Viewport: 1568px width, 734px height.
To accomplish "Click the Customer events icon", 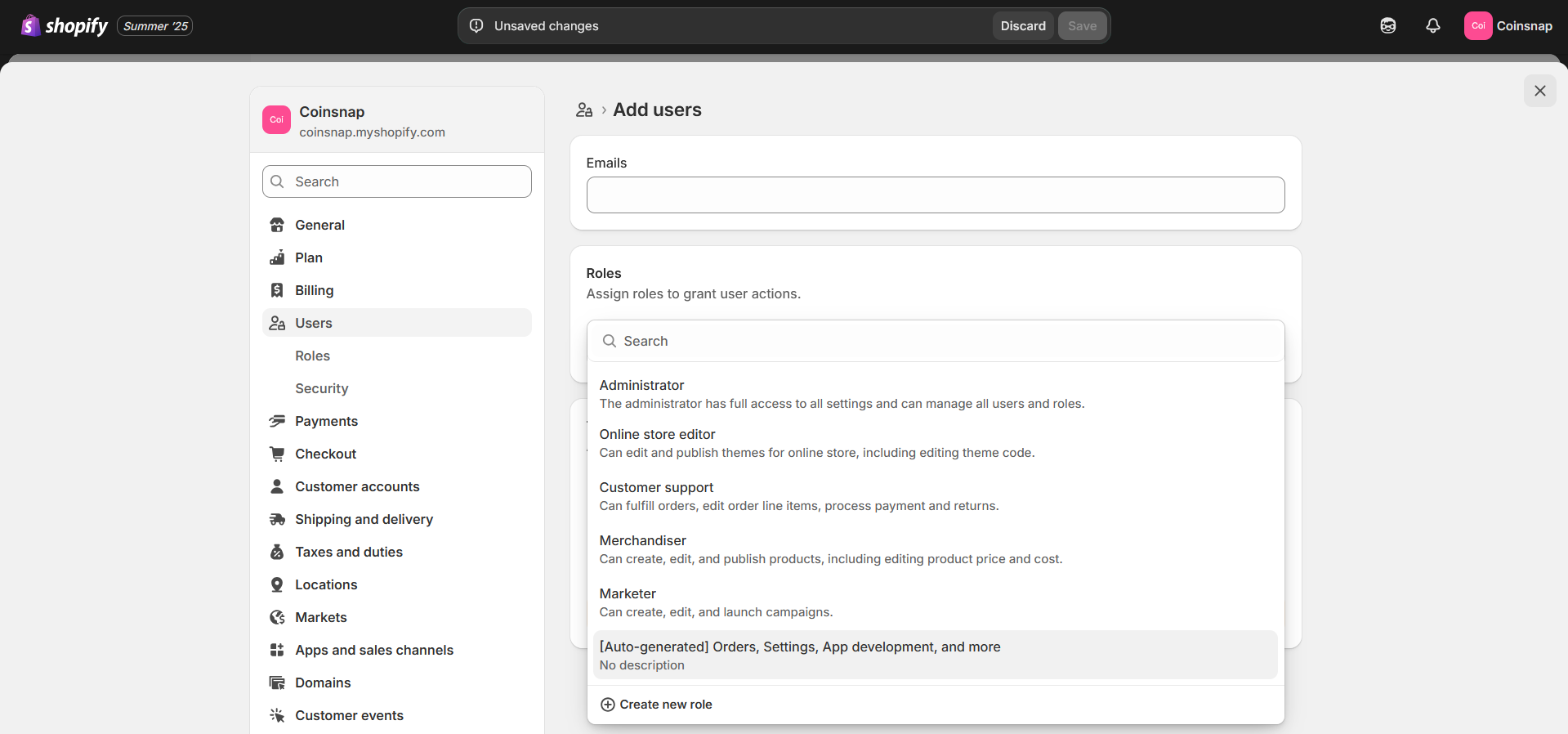I will click(x=277, y=715).
